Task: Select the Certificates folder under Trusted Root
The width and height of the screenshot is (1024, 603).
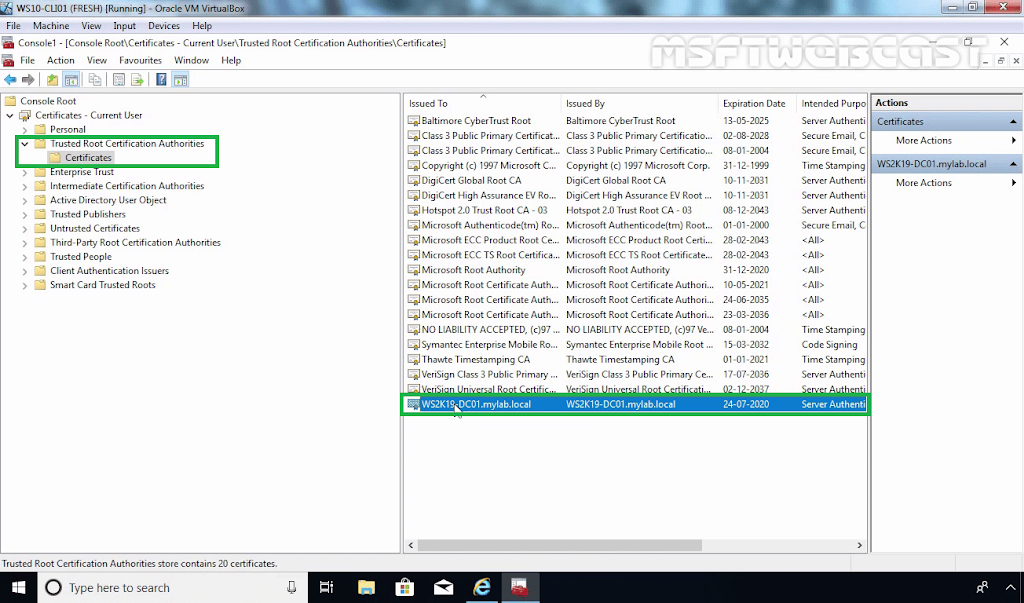Action: pos(88,158)
